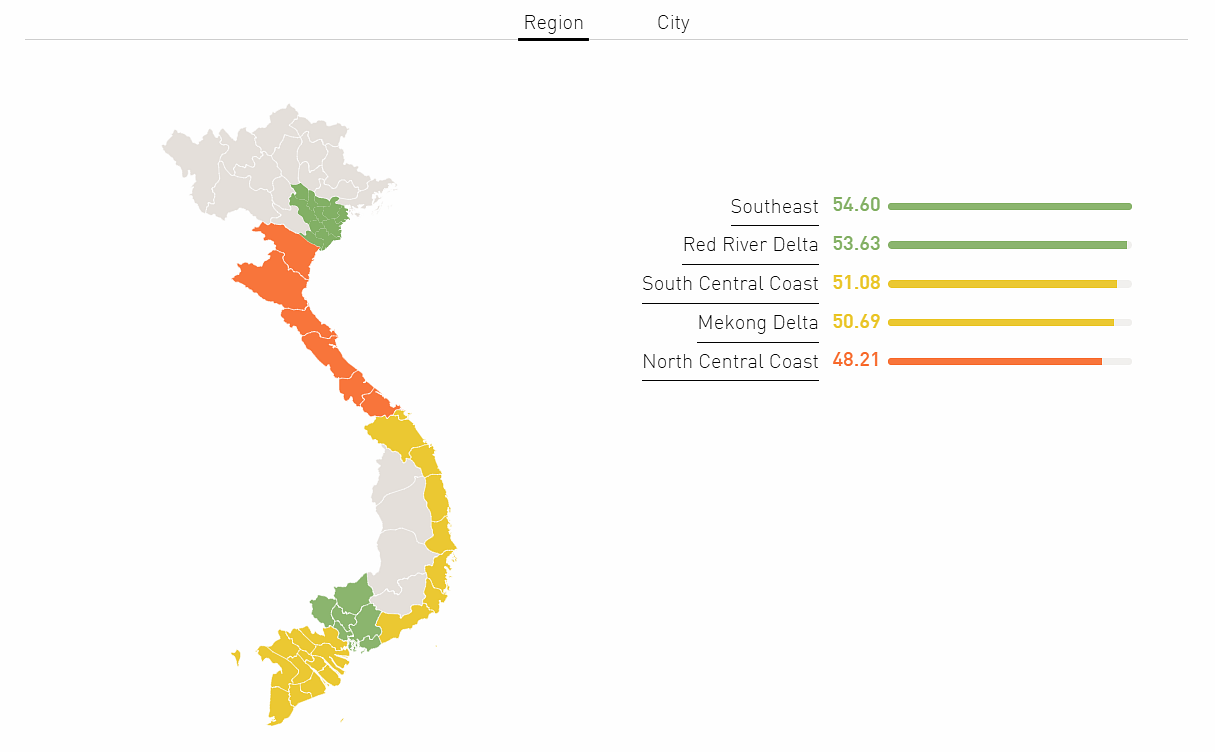The height and width of the screenshot is (752, 1215).
Task: Click the 54.60 Southeast score value
Action: (856, 206)
